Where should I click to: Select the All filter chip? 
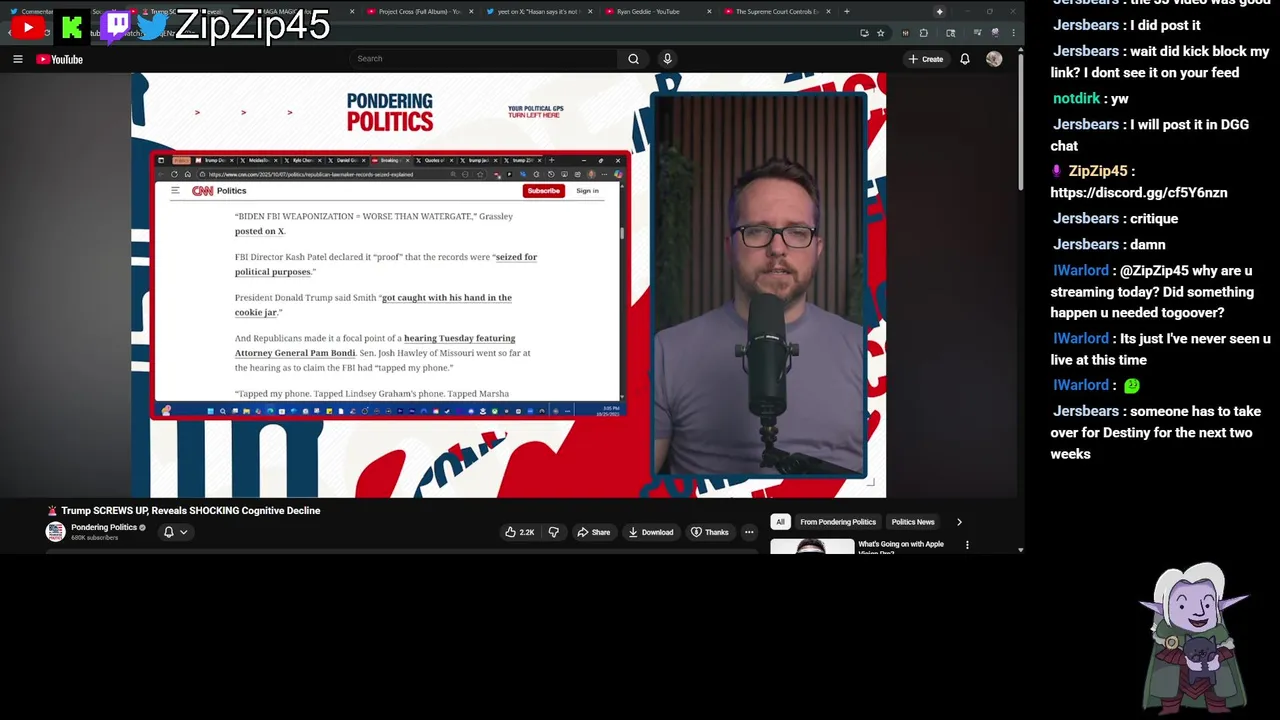[x=780, y=522]
